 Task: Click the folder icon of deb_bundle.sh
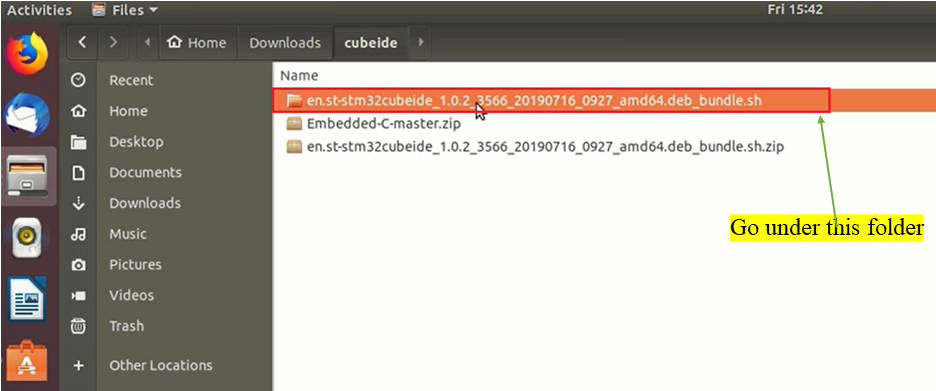click(294, 100)
